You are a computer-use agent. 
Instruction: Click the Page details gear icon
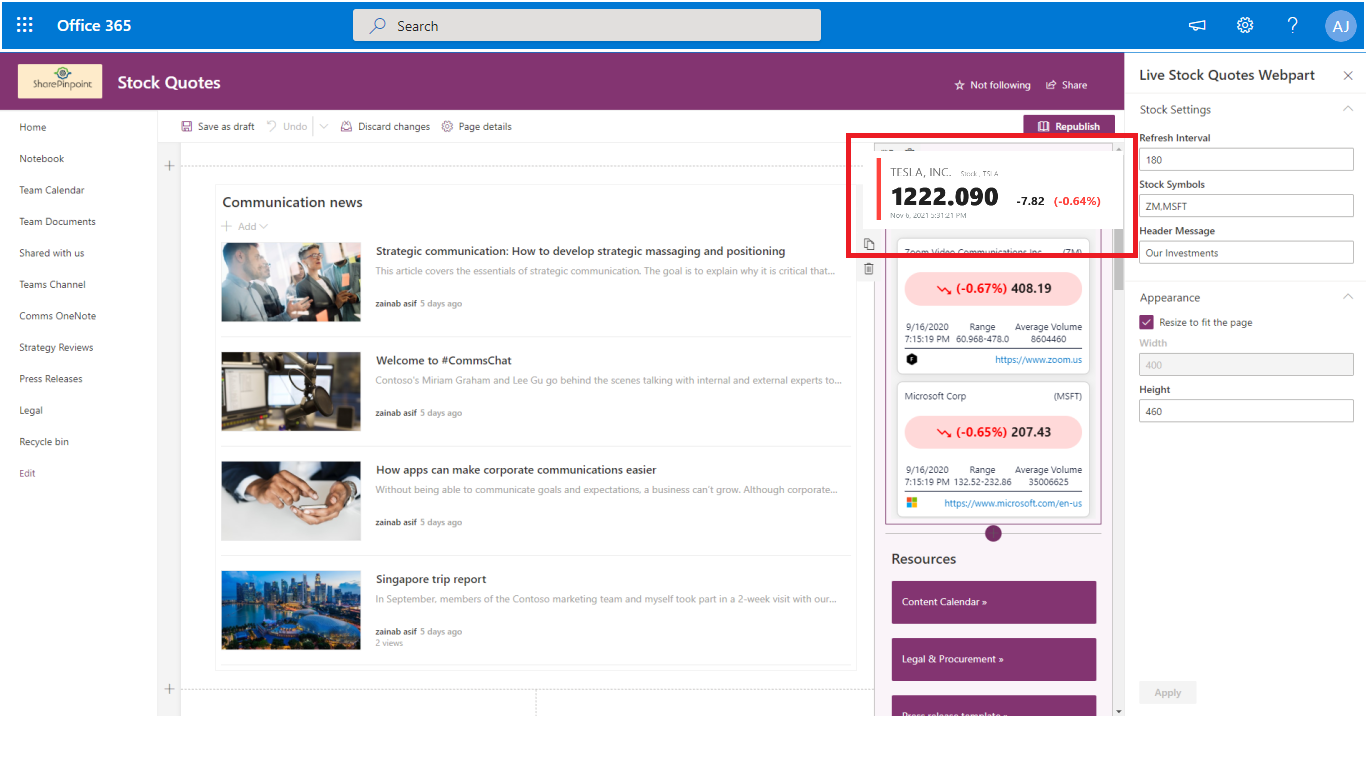447,127
